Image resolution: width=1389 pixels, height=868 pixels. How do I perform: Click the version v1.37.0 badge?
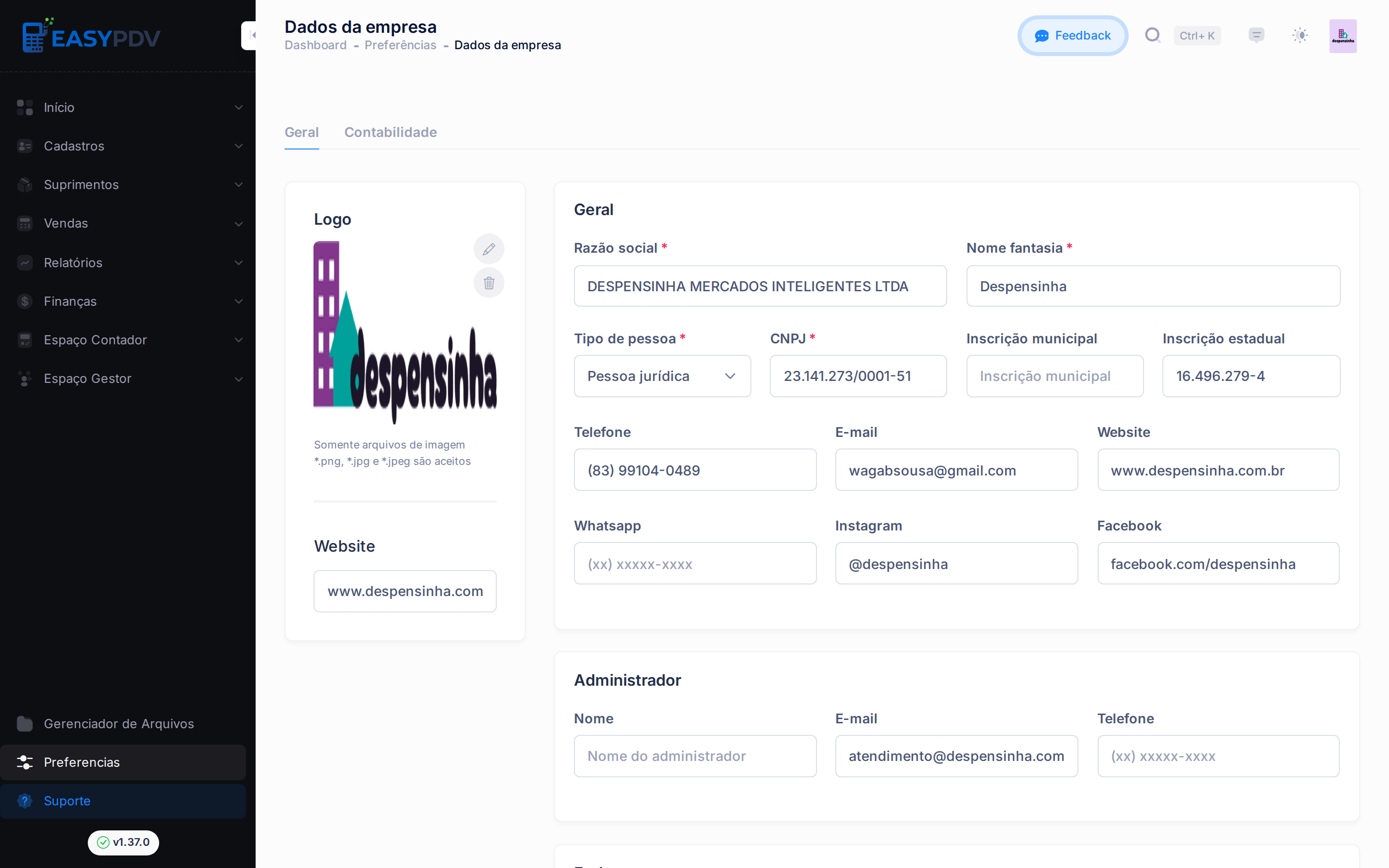tap(123, 842)
